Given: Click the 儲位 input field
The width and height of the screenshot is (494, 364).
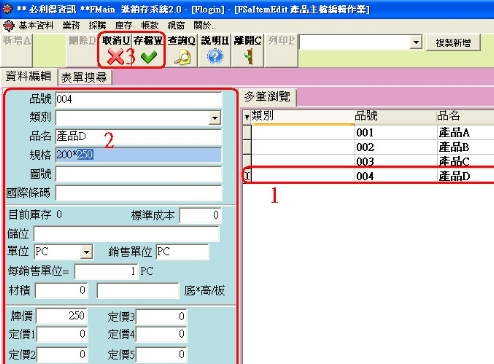Looking at the screenshot, I should [x=126, y=234].
